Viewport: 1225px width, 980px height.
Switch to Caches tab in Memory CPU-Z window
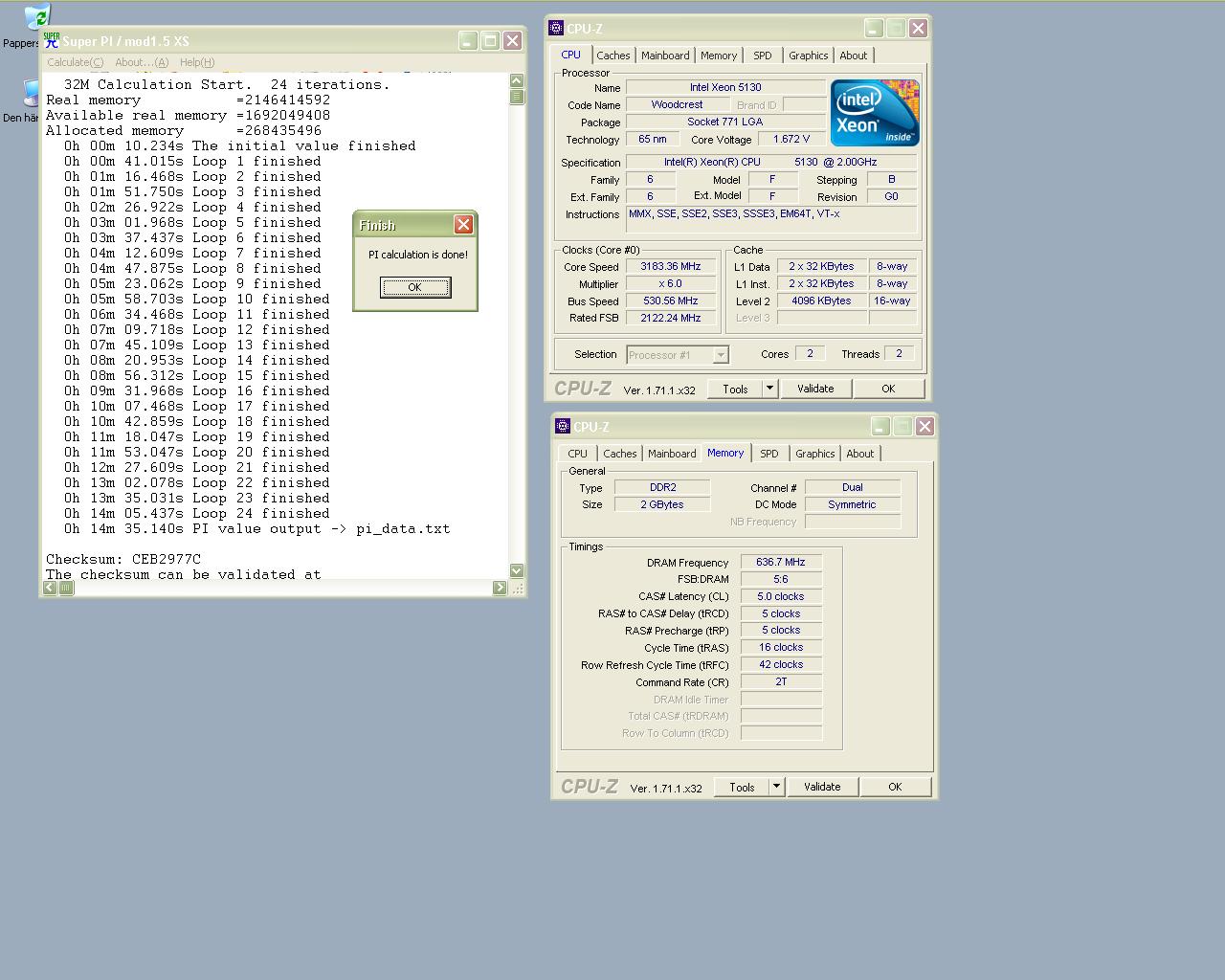[620, 454]
